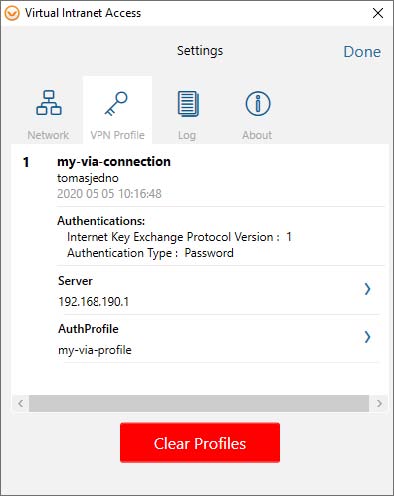Click the AuthProfile label

tap(88, 329)
